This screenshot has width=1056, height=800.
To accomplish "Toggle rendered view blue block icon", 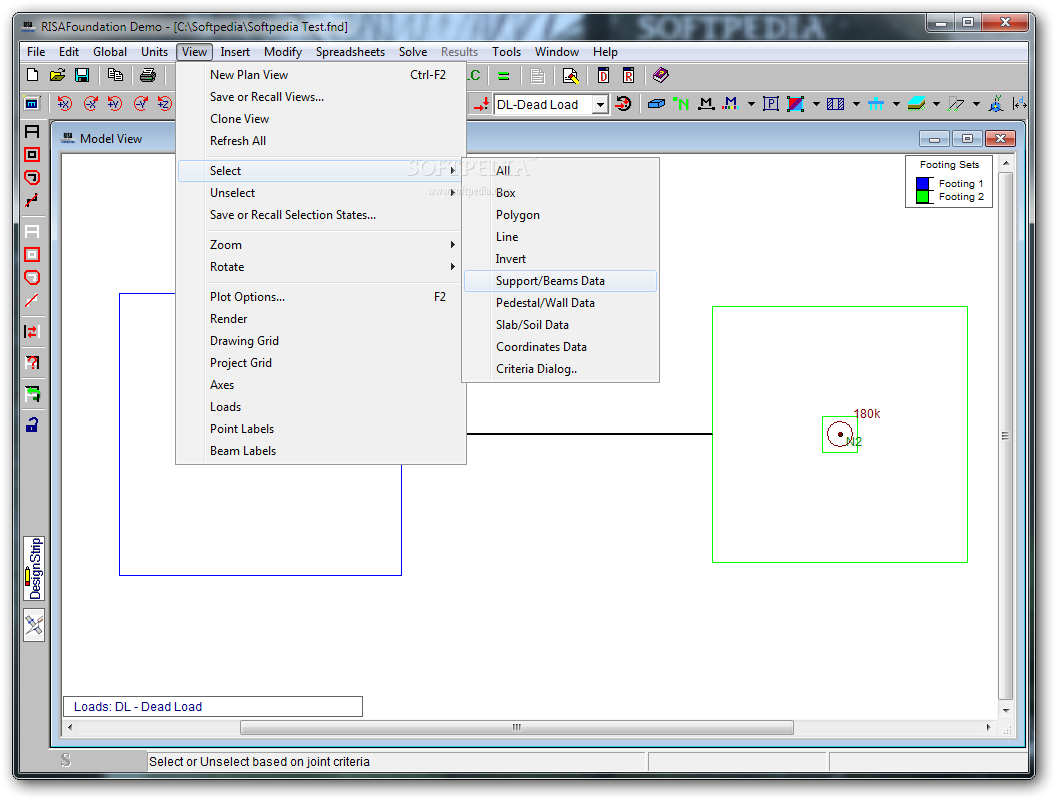I will point(656,104).
